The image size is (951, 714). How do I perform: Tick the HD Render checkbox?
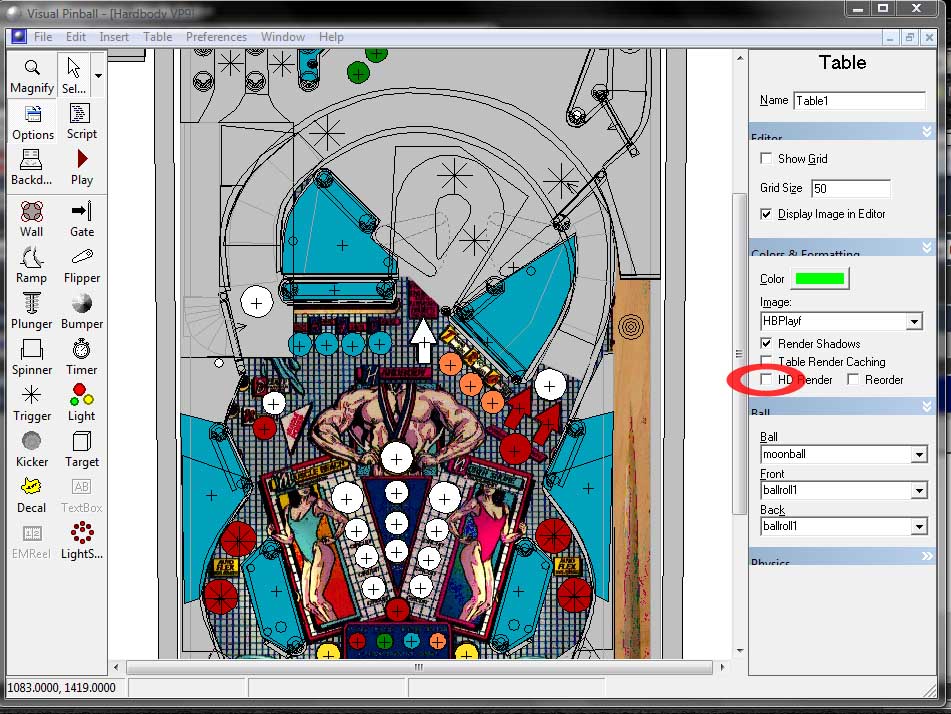pos(766,379)
